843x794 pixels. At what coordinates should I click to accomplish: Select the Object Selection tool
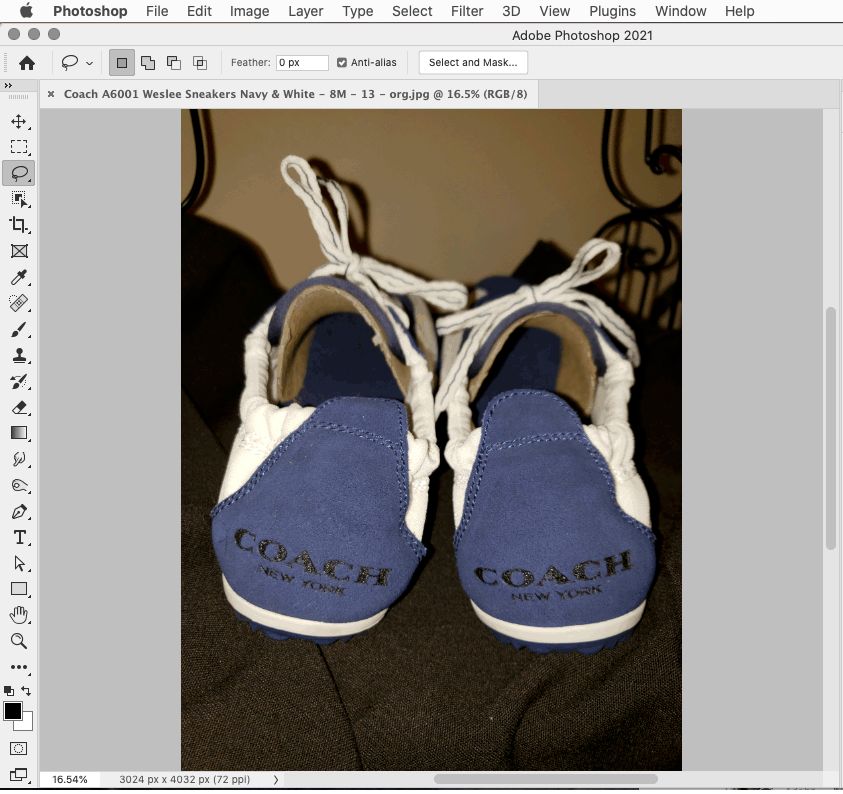[19, 199]
